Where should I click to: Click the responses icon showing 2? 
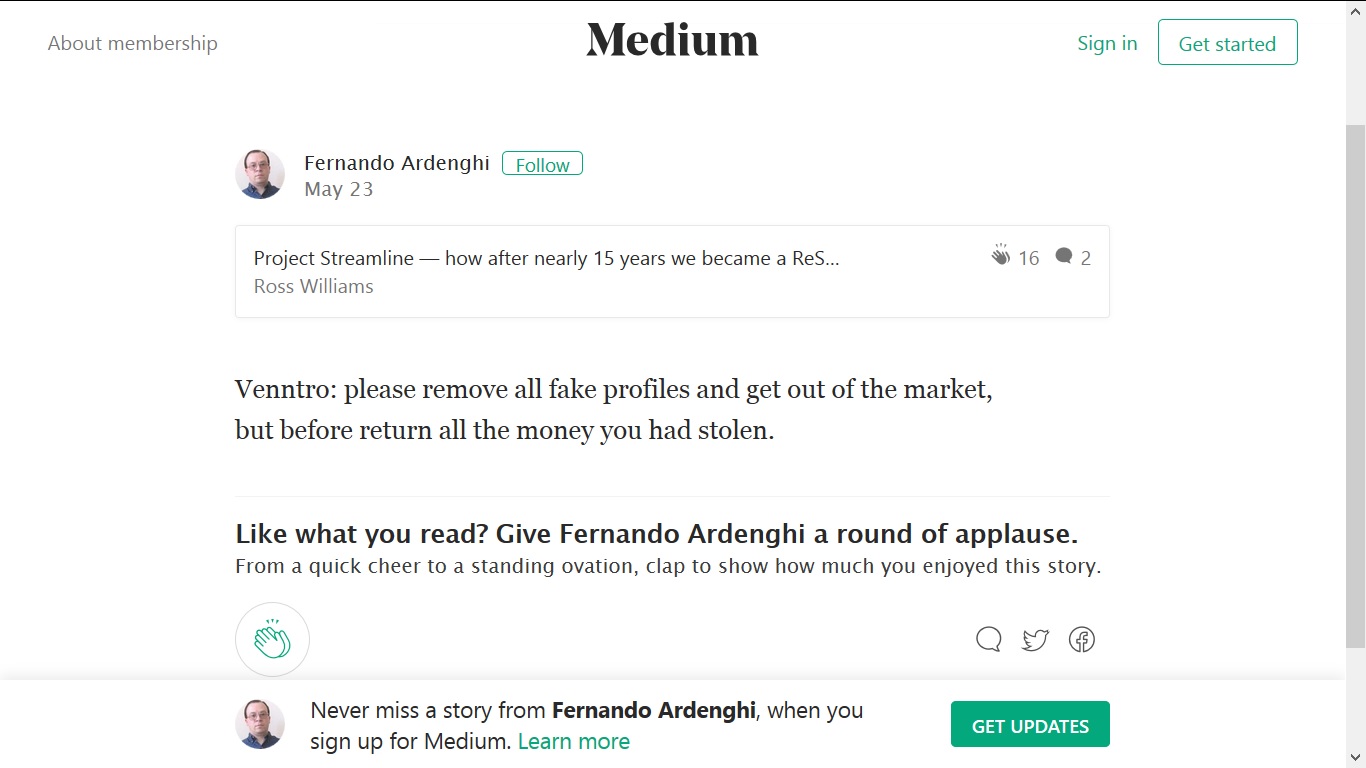click(1064, 257)
